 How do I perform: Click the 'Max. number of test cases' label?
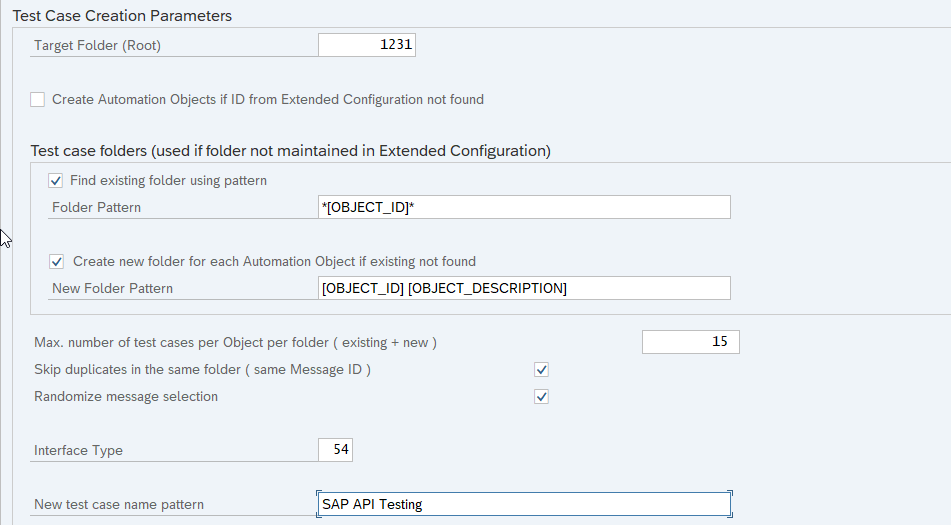click(235, 343)
